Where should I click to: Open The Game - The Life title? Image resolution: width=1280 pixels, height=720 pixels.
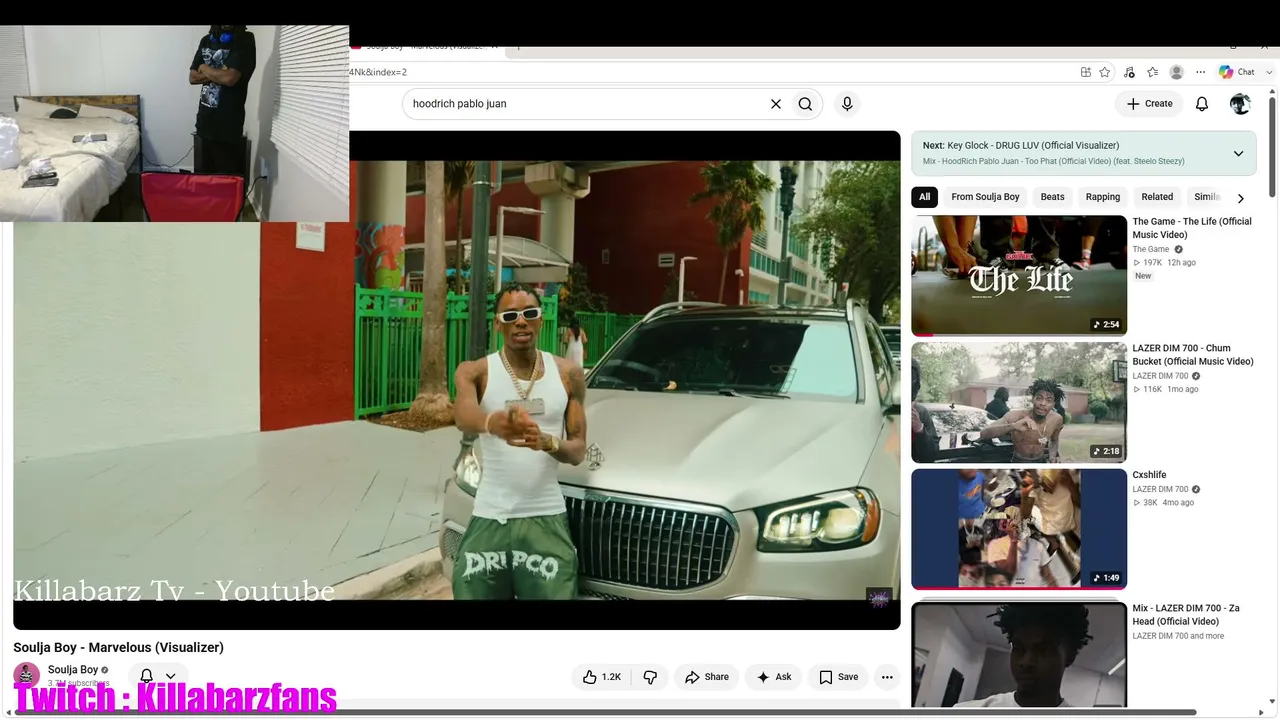point(1192,228)
